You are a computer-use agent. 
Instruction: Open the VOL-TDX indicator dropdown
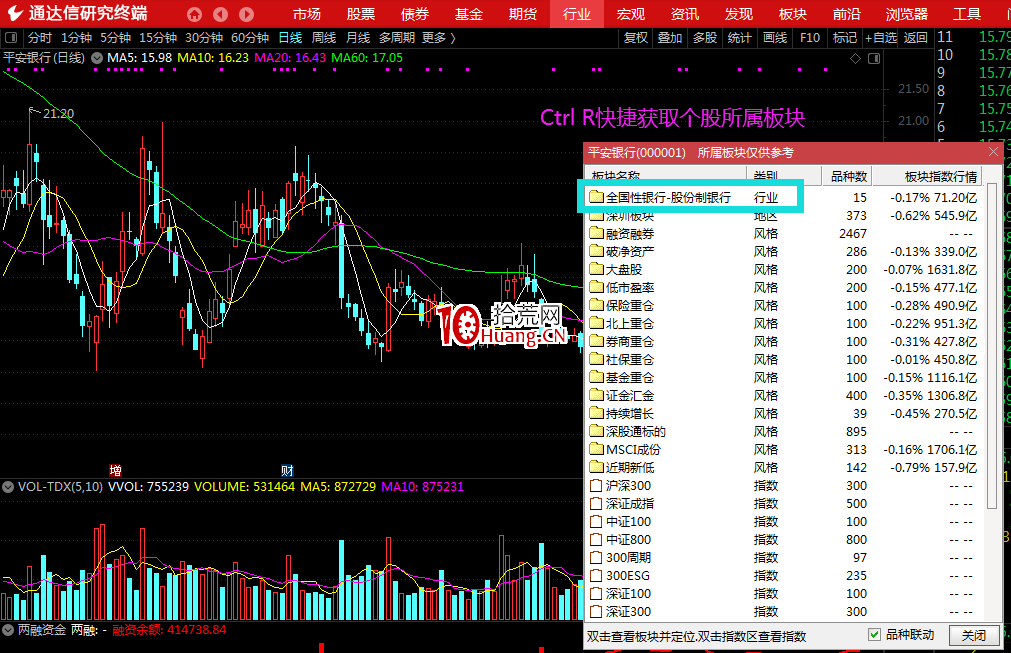click(x=8, y=487)
